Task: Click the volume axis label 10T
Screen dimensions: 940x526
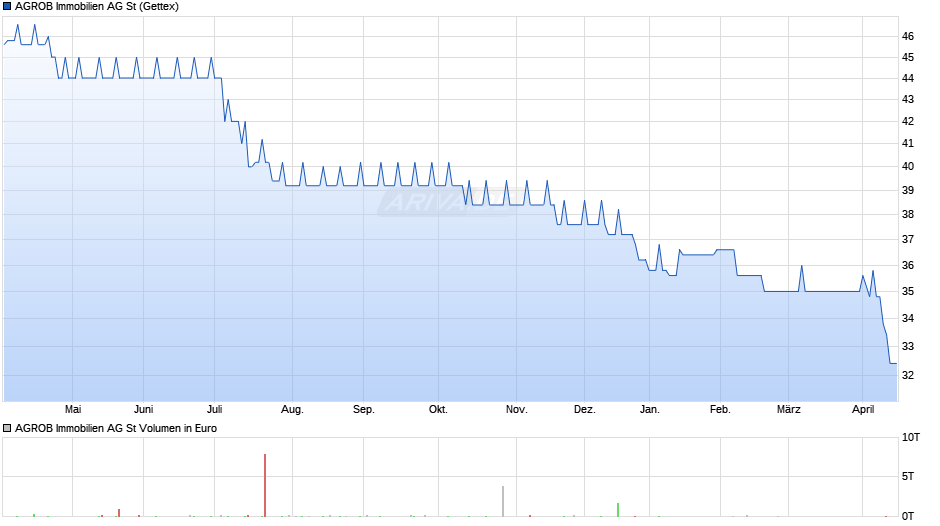Action: click(x=911, y=437)
